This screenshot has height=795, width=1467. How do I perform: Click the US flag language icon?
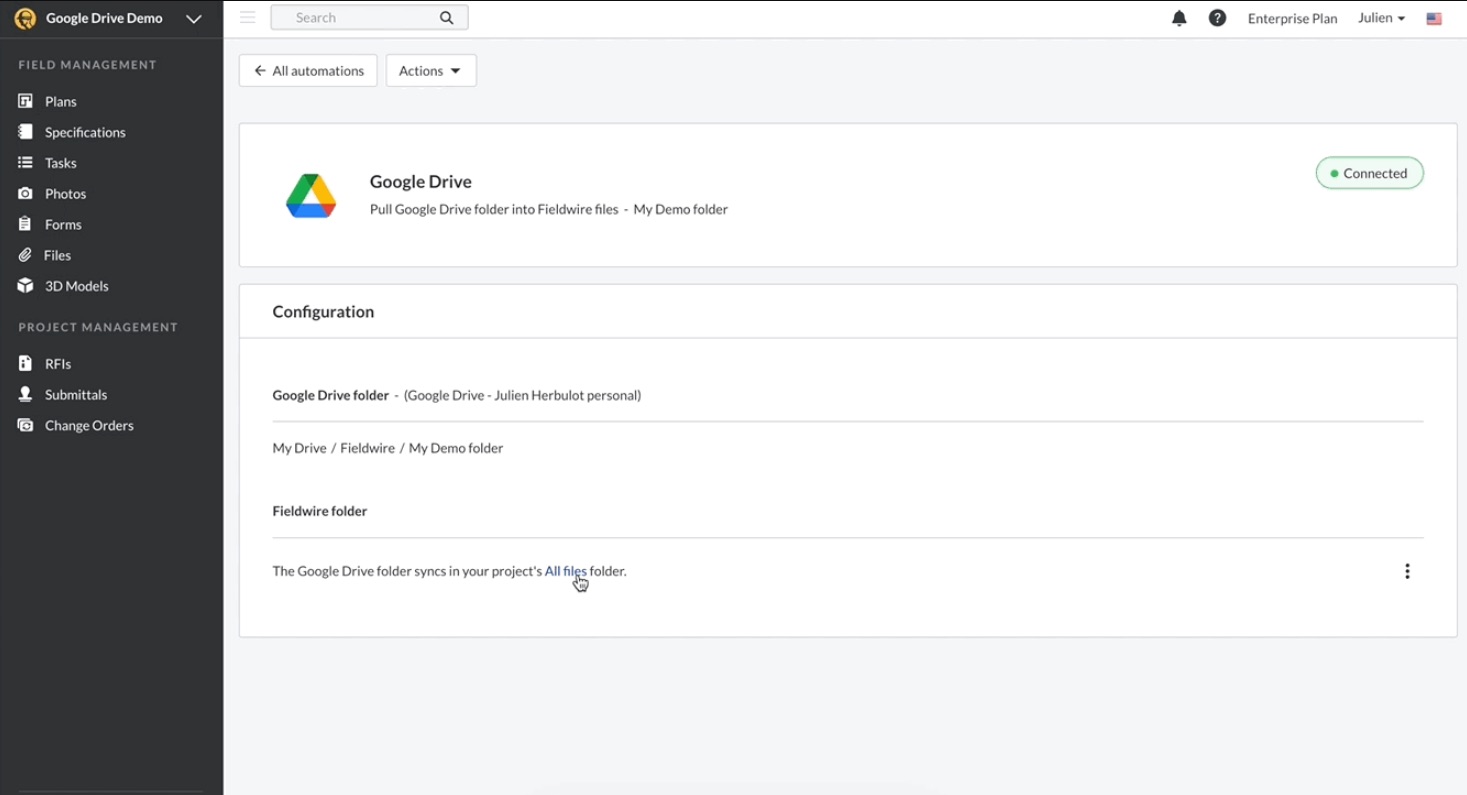click(x=1434, y=18)
